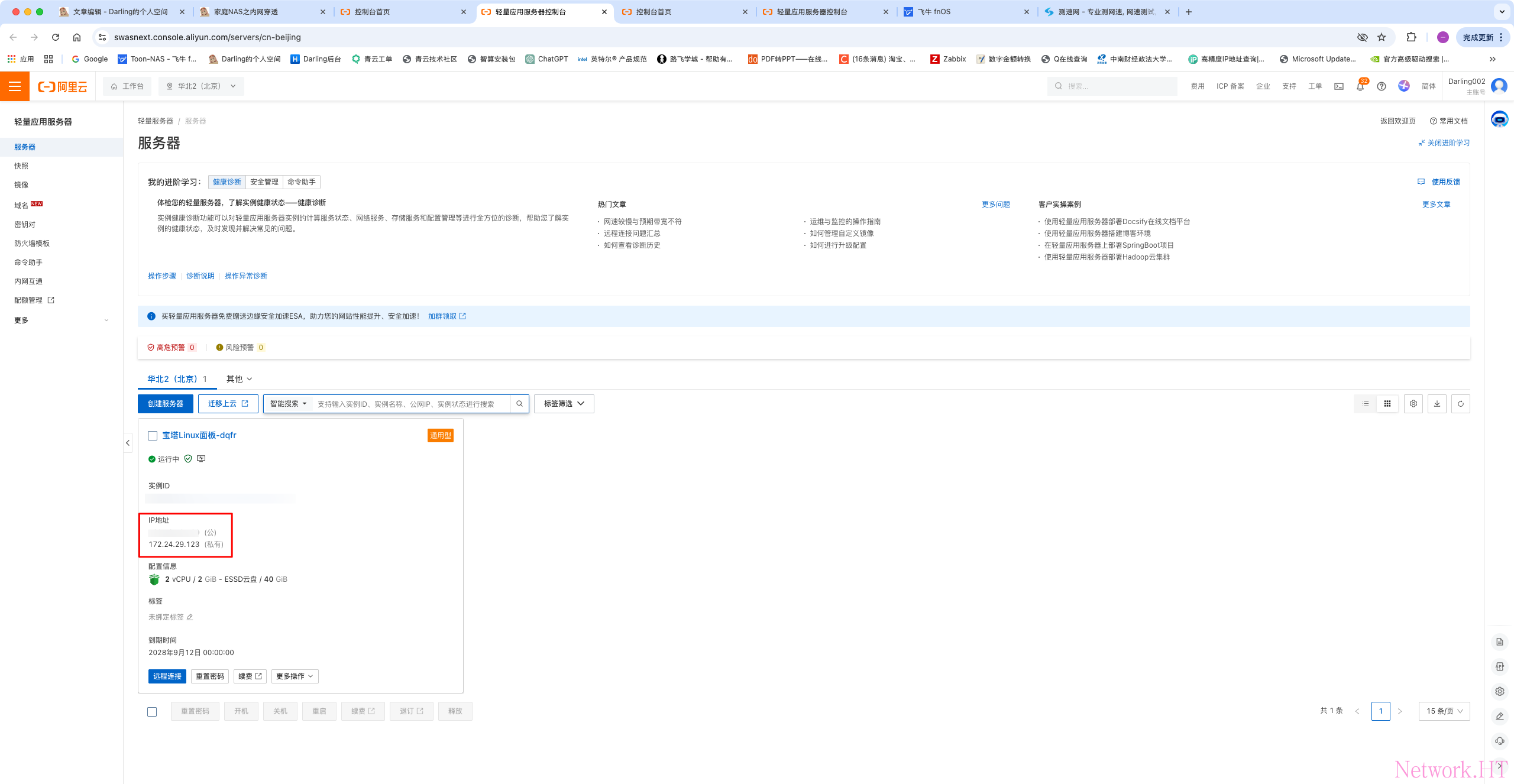Expand the 更多操作 dropdown on server card
Screen dimensions: 1514x784
click(x=295, y=676)
